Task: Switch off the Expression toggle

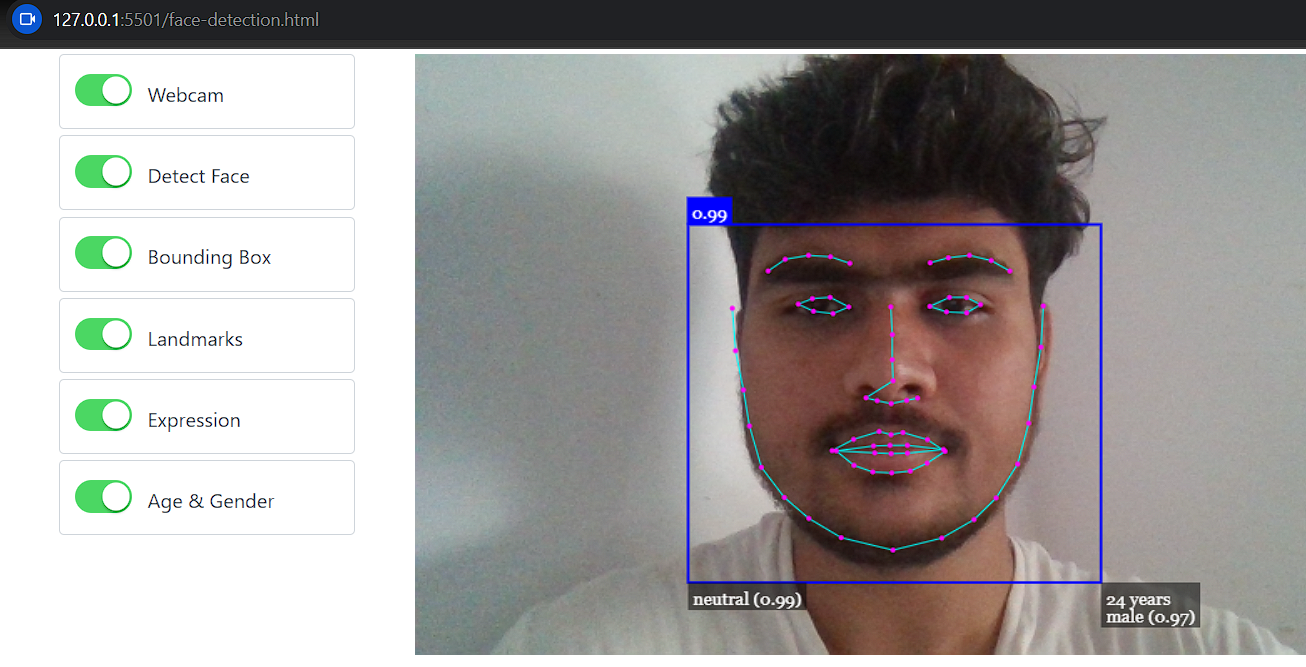Action: point(103,415)
